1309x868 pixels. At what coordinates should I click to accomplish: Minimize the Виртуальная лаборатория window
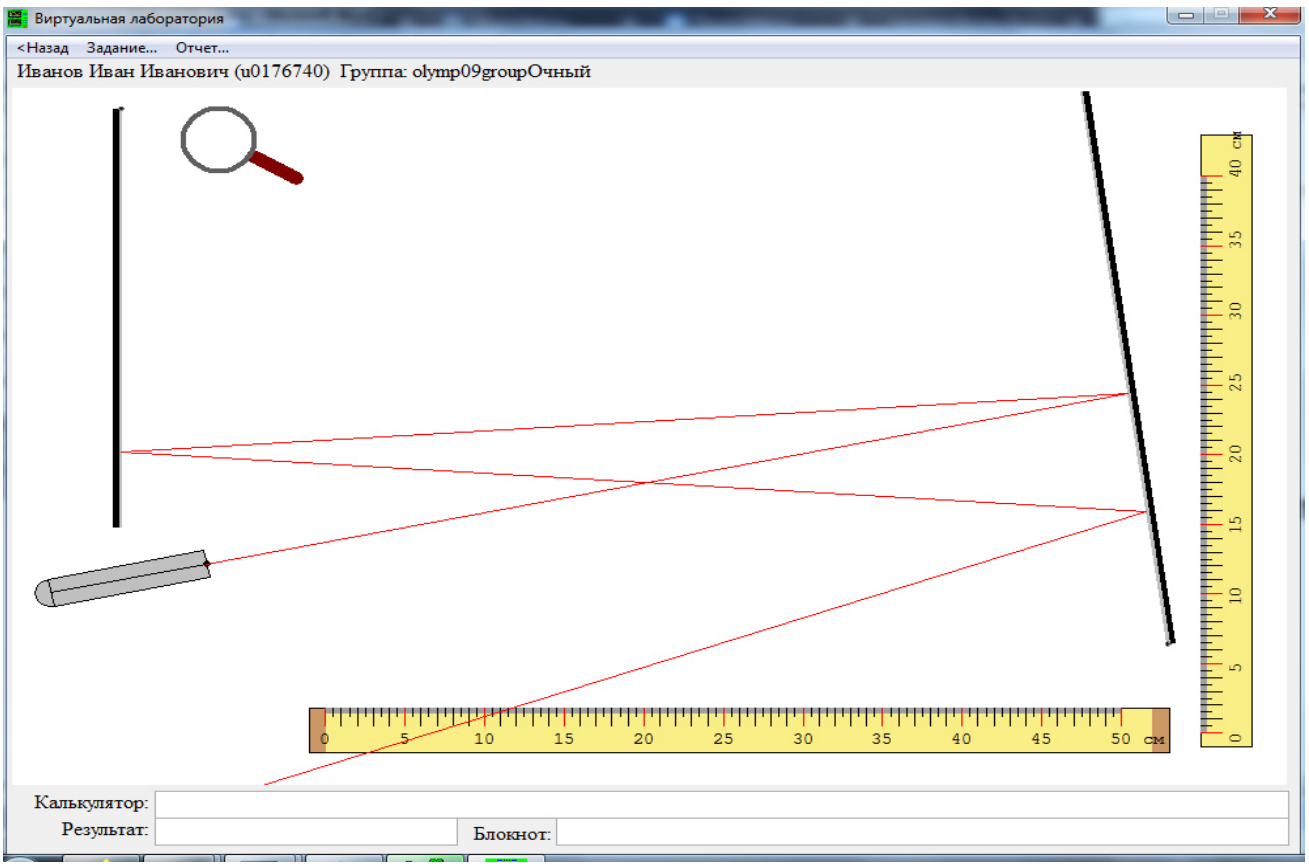click(1188, 15)
